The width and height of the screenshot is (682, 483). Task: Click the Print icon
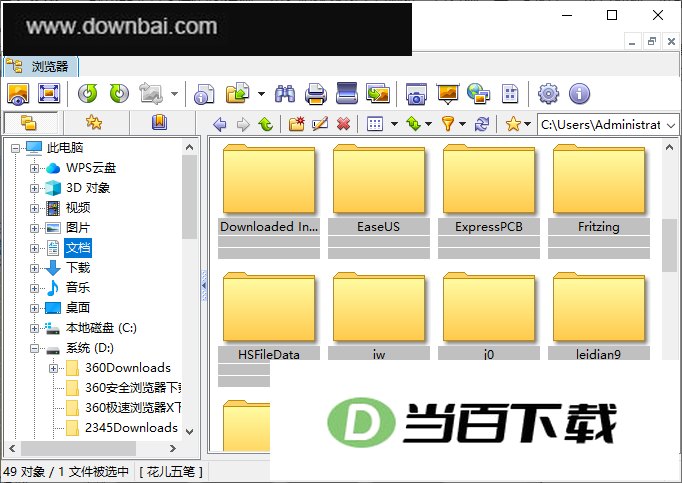[316, 94]
